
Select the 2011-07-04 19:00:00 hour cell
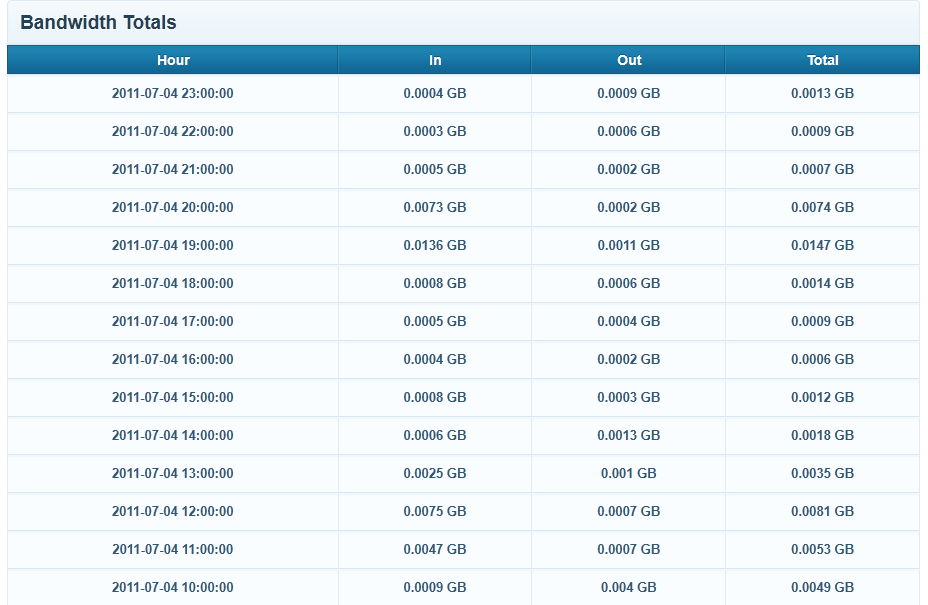tap(173, 245)
